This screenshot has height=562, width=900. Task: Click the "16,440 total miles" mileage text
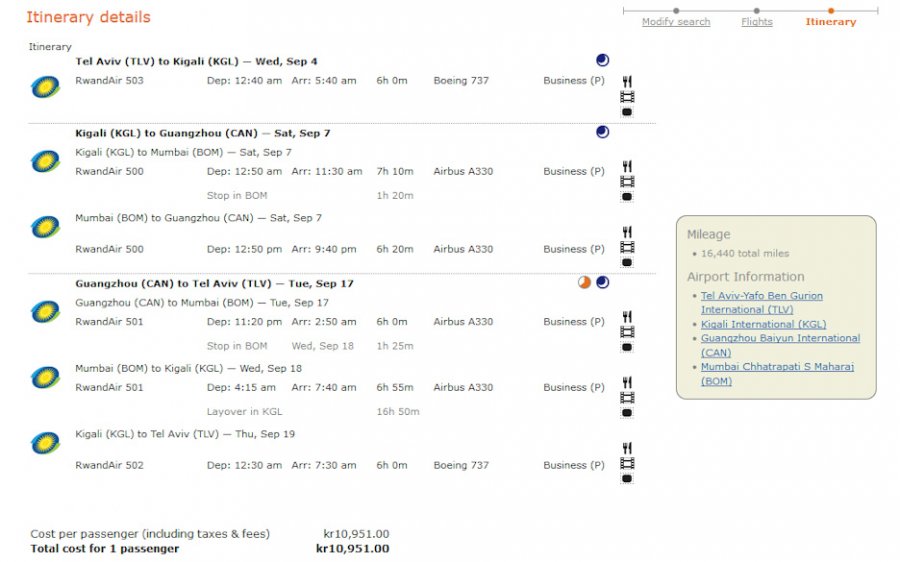(x=744, y=253)
